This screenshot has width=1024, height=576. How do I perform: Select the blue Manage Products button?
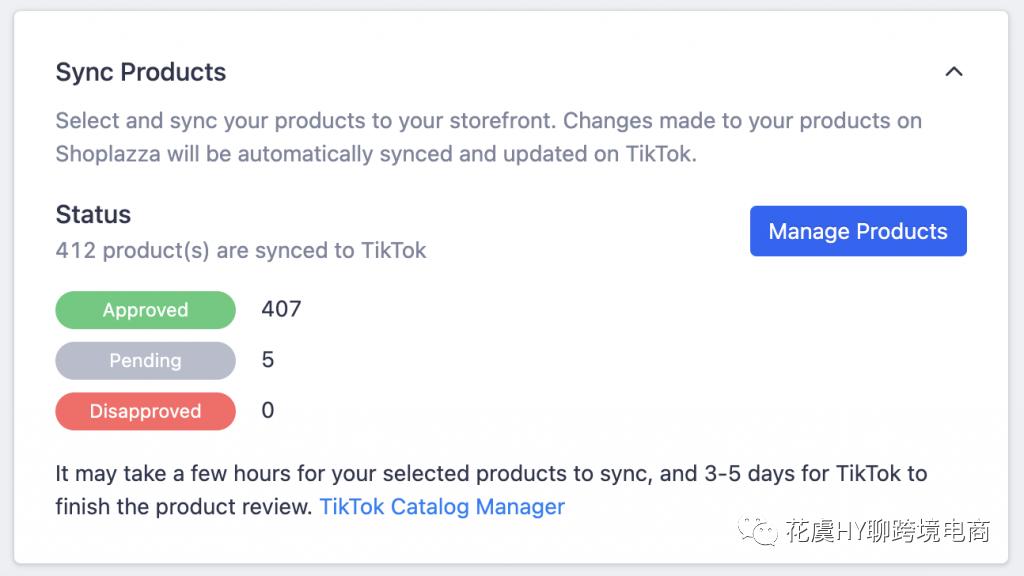click(858, 231)
